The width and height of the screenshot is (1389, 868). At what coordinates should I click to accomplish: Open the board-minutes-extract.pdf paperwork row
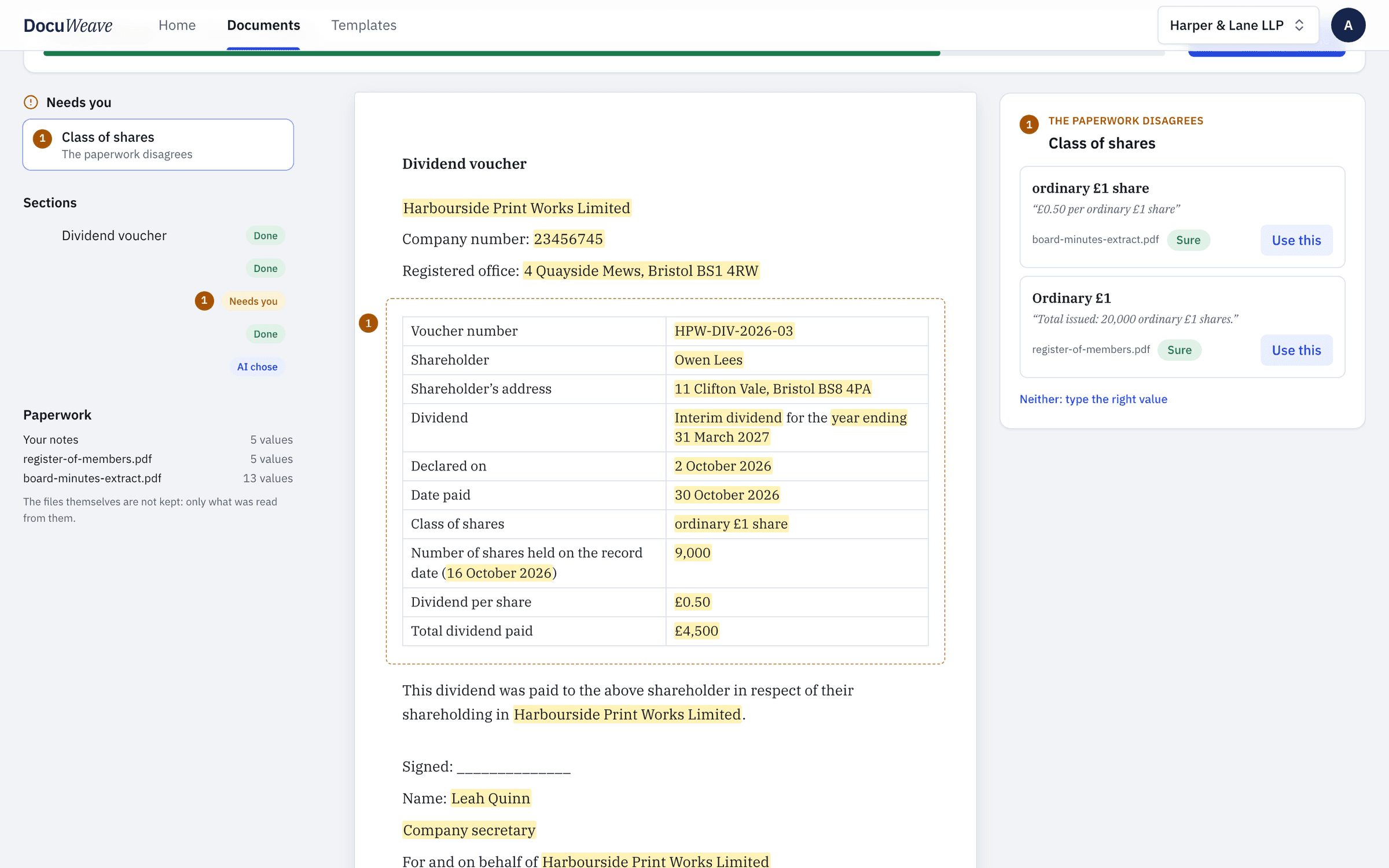point(158,478)
